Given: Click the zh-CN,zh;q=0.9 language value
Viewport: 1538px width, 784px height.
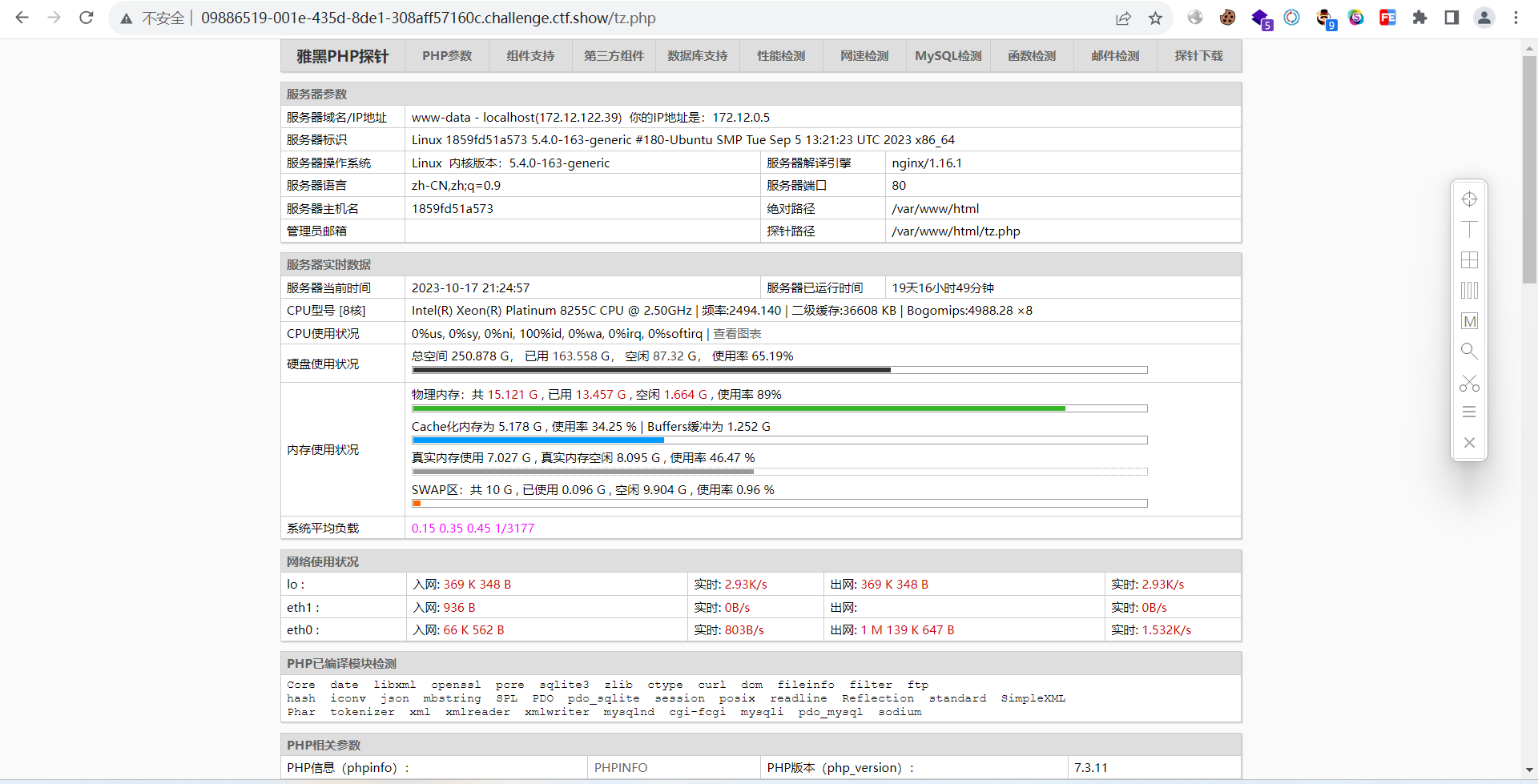Looking at the screenshot, I should point(456,185).
